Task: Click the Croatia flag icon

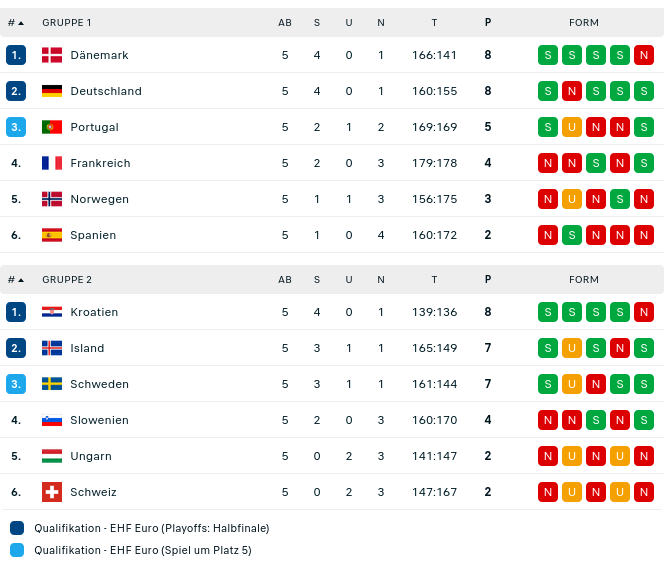Action: [52, 312]
